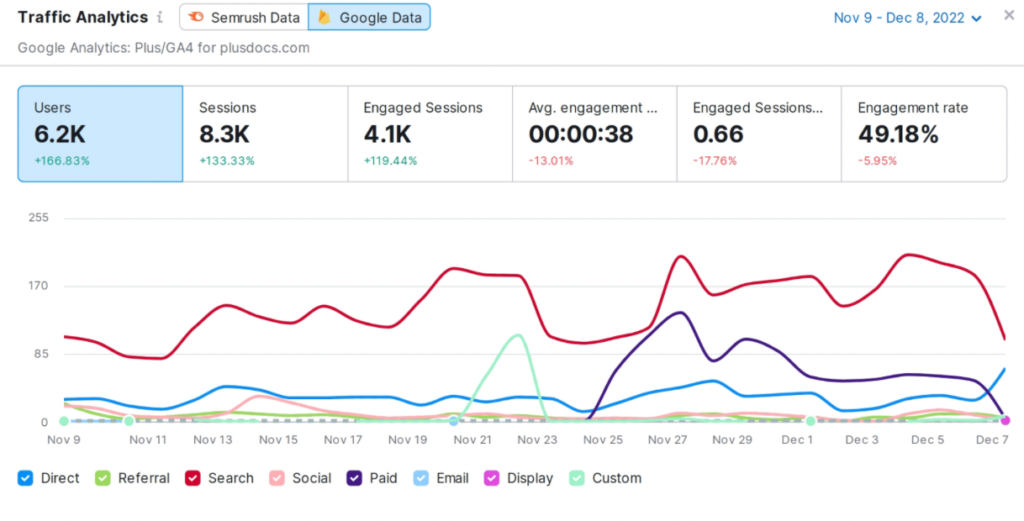The height and width of the screenshot is (521, 1024).
Task: Toggle the Display channel checkbox
Action: 492,479
